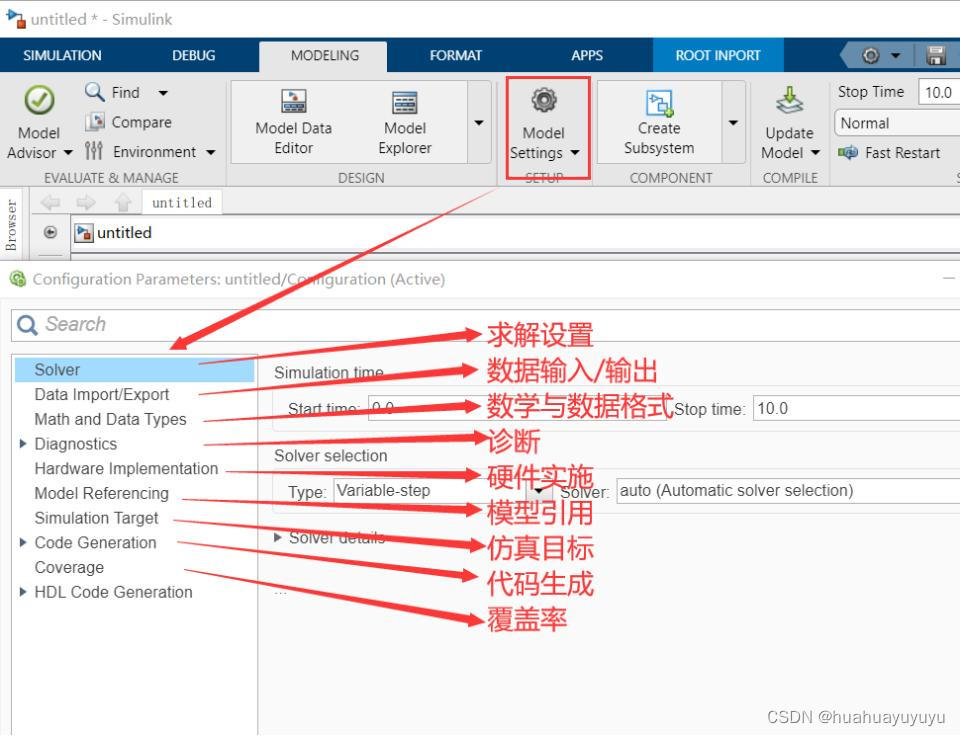Click the Stop time field in Solver pane
The height and width of the screenshot is (736, 960).
click(857, 408)
